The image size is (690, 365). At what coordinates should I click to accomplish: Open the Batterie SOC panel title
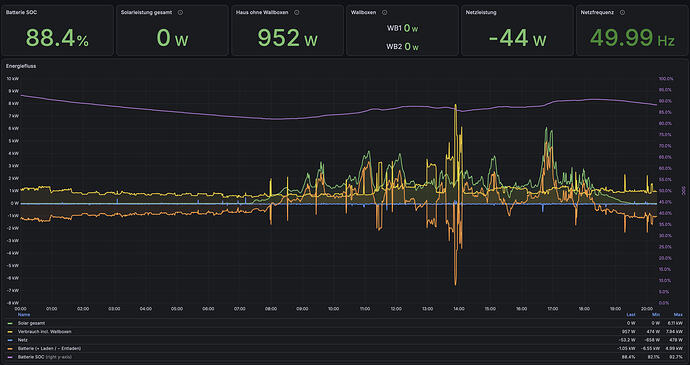tap(21, 13)
